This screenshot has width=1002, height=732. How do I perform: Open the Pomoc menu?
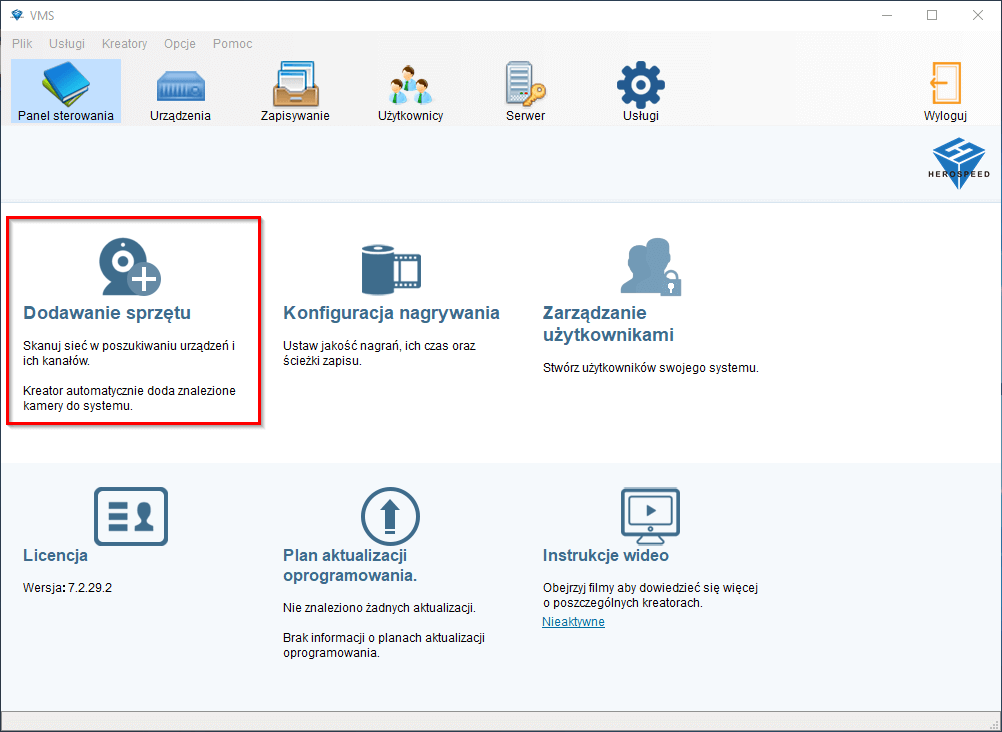point(232,43)
